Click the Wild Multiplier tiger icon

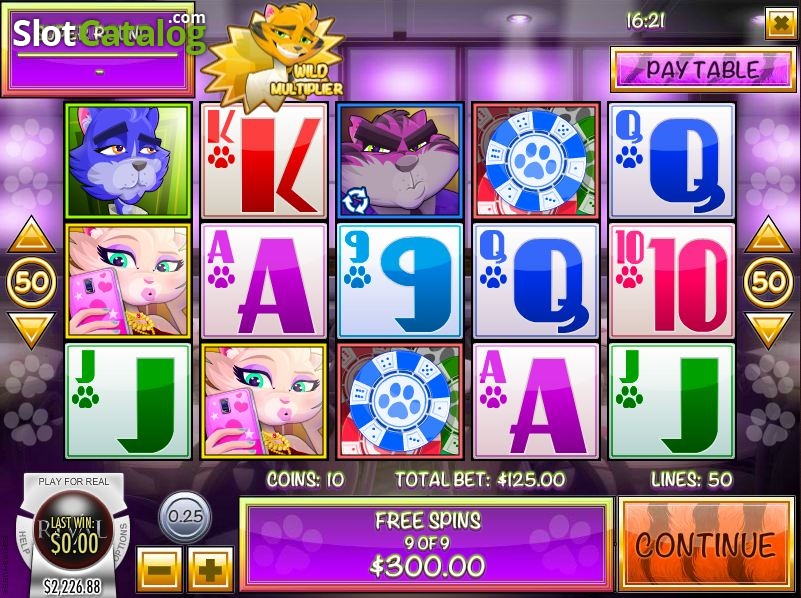pos(273,54)
